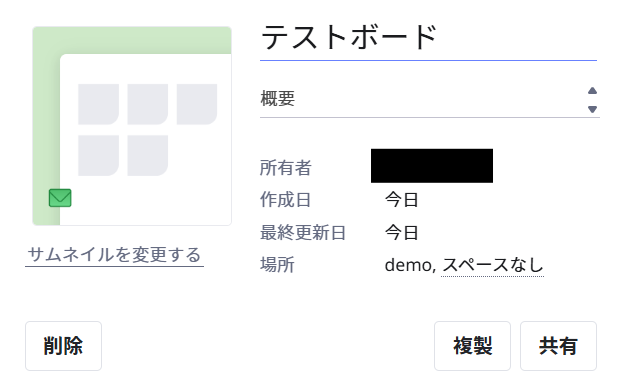Click the green envelope icon on thumbnail
The width and height of the screenshot is (618, 388).
coord(60,198)
